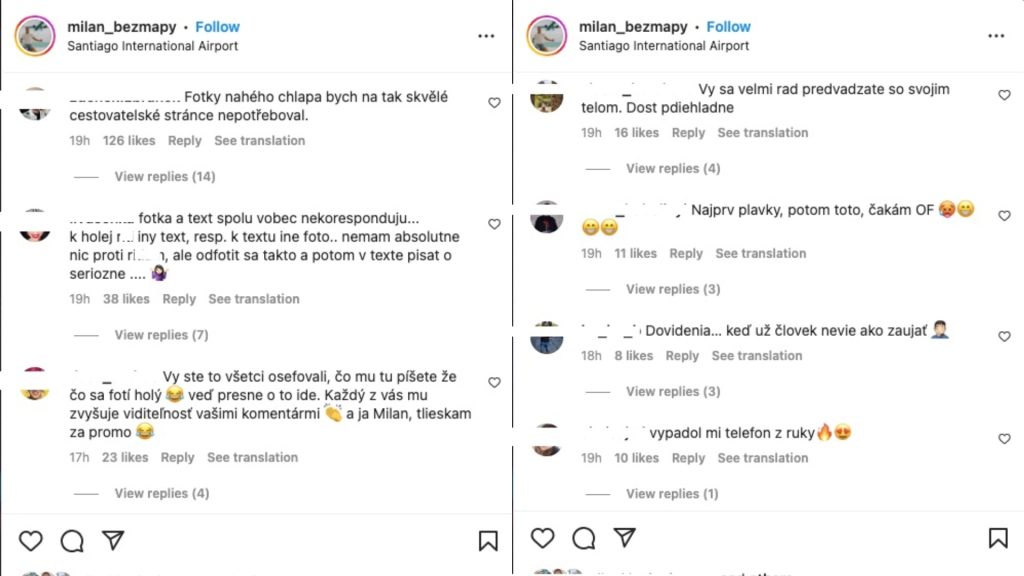This screenshot has height=576, width=1024.
Task: Bookmark the right post
Action: tap(998, 539)
